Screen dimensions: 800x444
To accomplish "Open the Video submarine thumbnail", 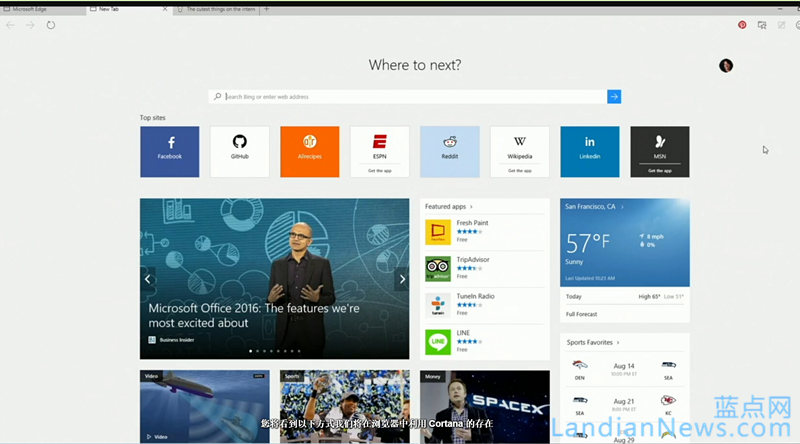I will [205, 406].
